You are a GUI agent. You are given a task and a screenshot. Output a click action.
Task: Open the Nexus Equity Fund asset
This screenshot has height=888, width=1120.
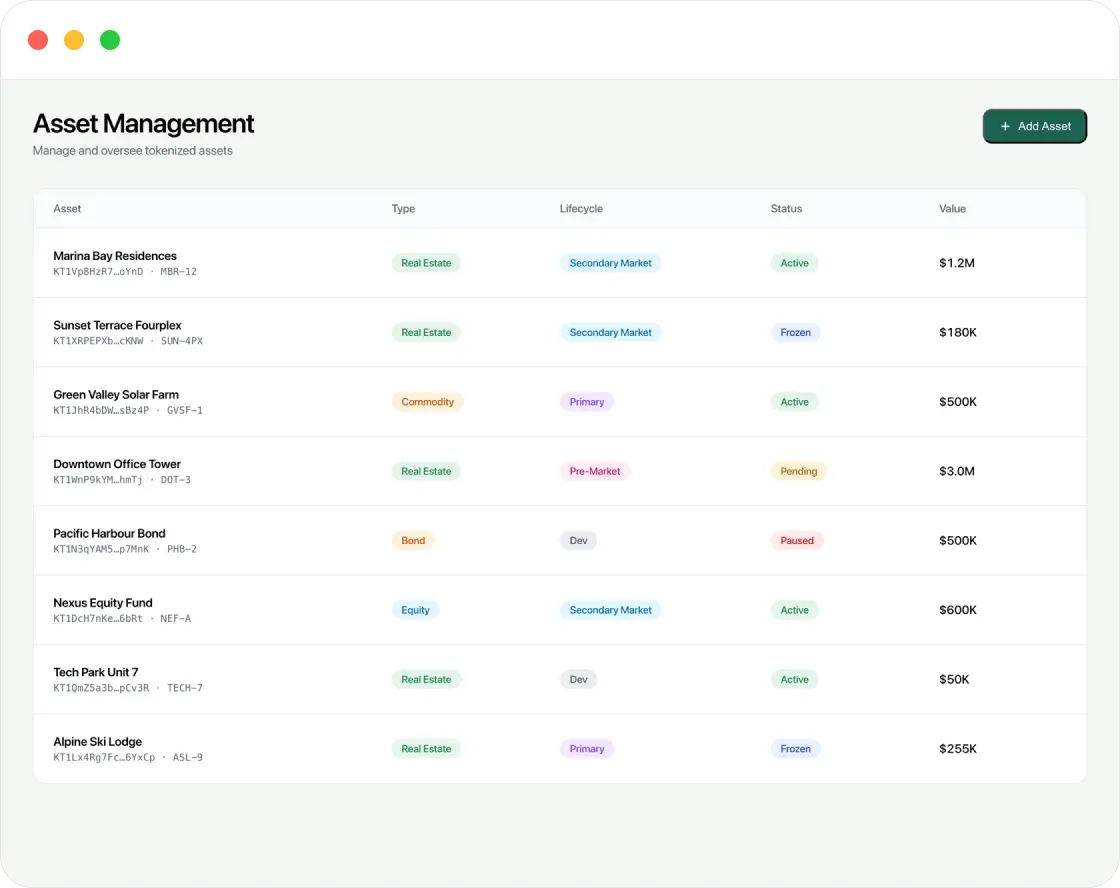click(x=103, y=602)
